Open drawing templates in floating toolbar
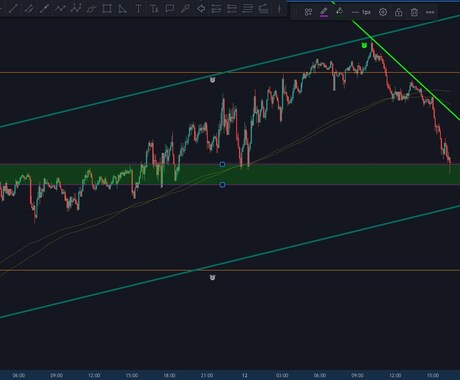The image size is (460, 380). (x=308, y=12)
